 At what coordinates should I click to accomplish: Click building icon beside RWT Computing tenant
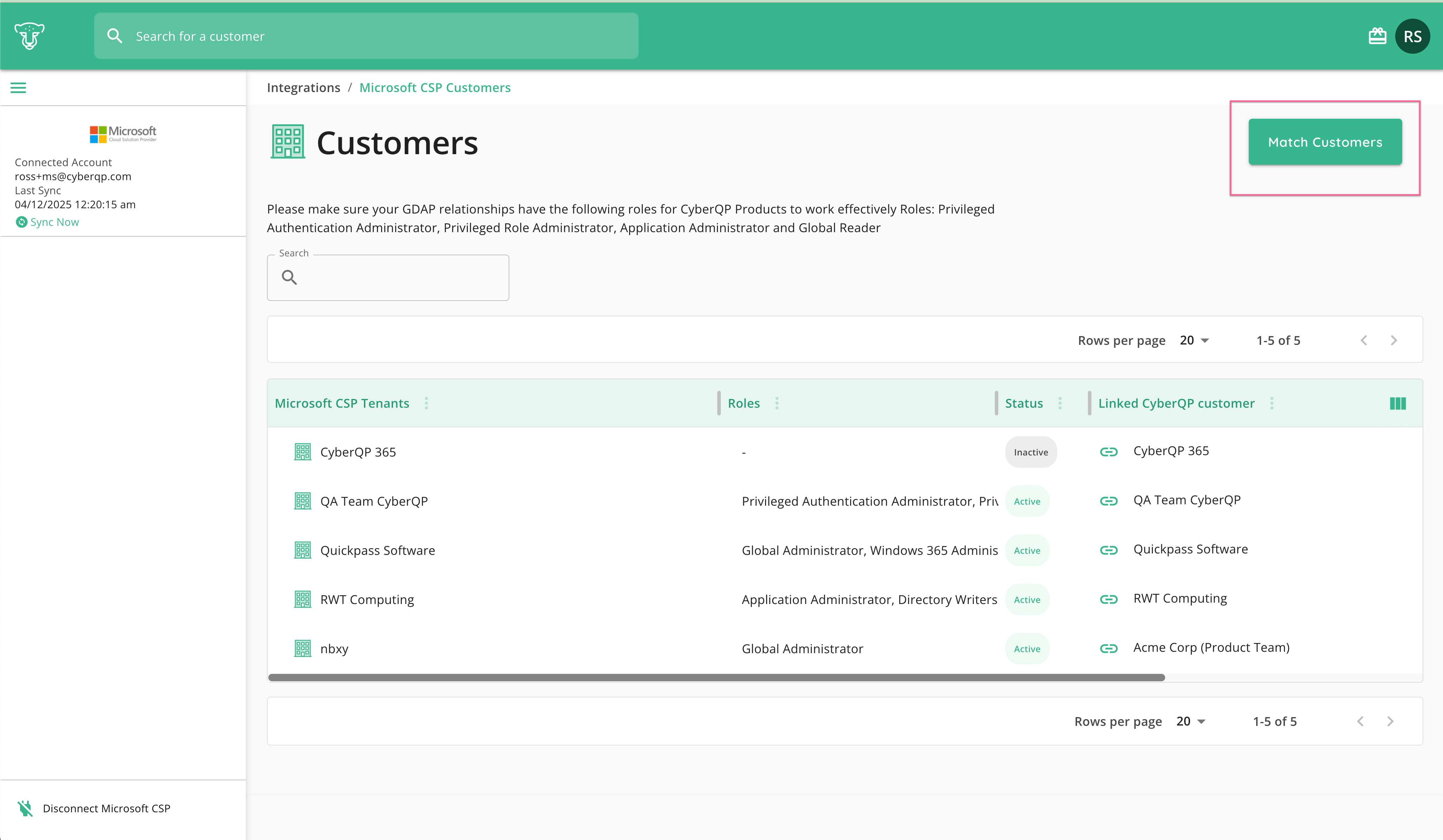point(302,599)
